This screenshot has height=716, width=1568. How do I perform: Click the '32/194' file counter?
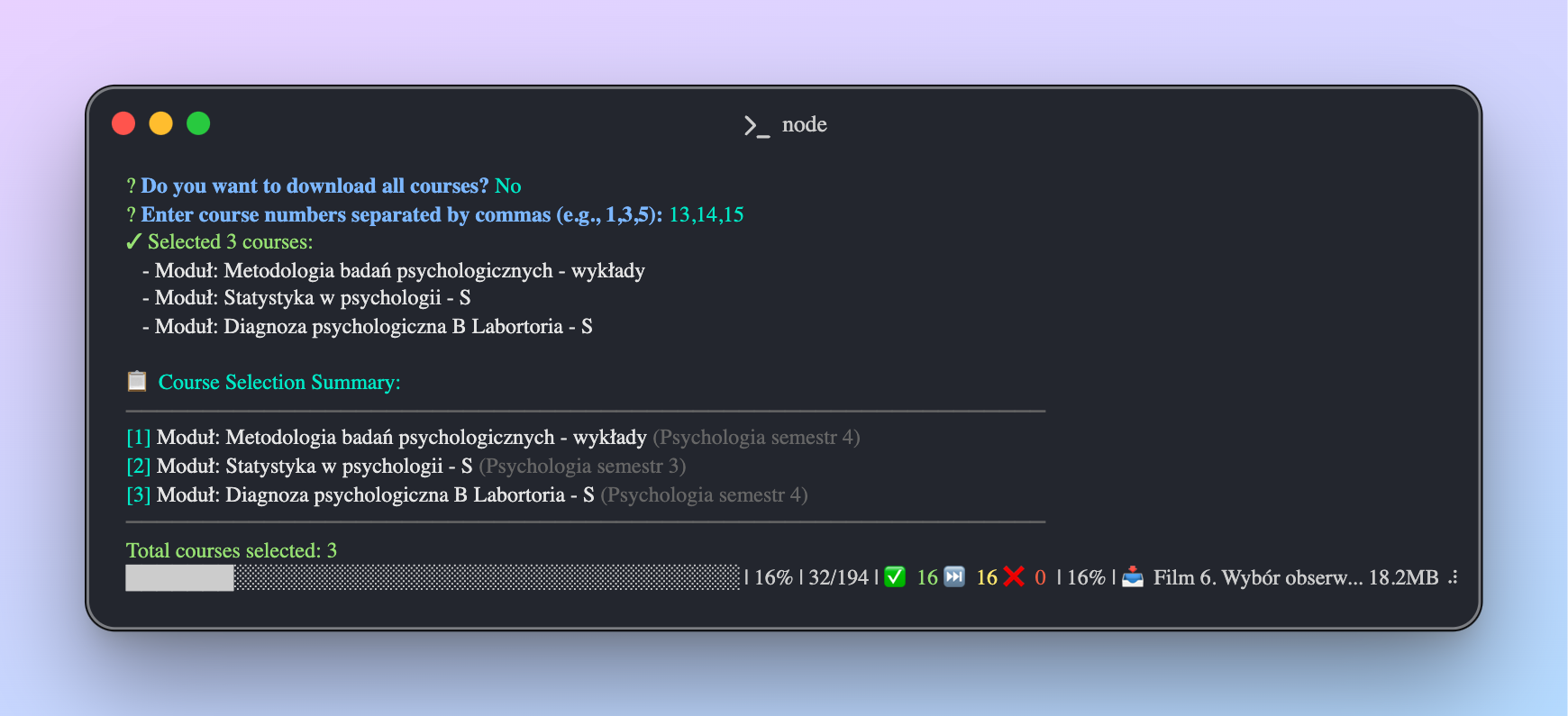pyautogui.click(x=838, y=577)
